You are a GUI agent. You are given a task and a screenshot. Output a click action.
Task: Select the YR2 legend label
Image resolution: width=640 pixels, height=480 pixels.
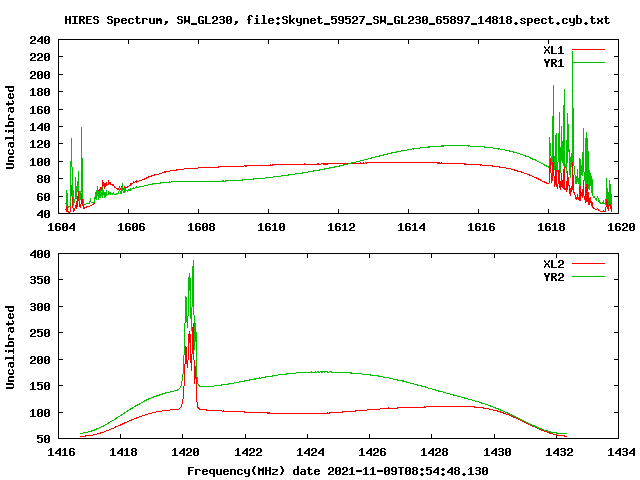click(553, 277)
